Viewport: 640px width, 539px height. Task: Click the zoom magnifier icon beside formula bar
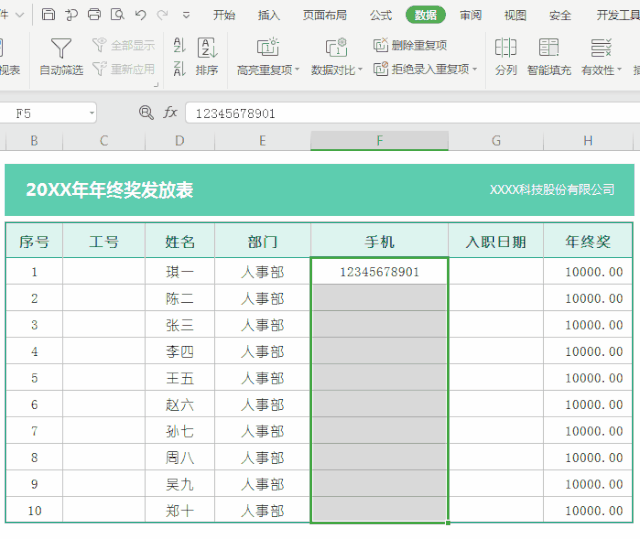click(146, 113)
